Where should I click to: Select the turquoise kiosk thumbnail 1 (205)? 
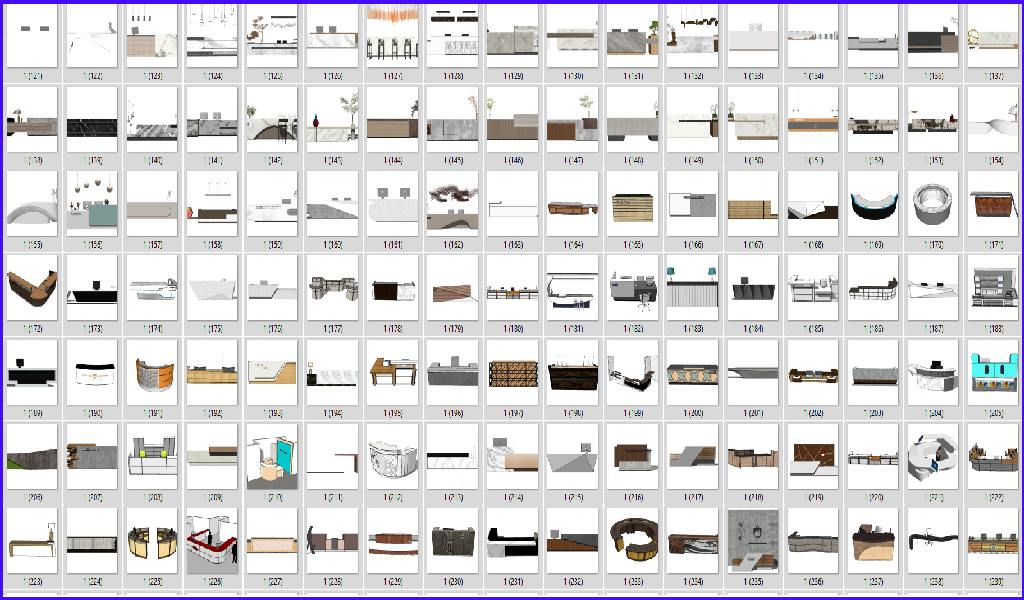[x=993, y=372]
